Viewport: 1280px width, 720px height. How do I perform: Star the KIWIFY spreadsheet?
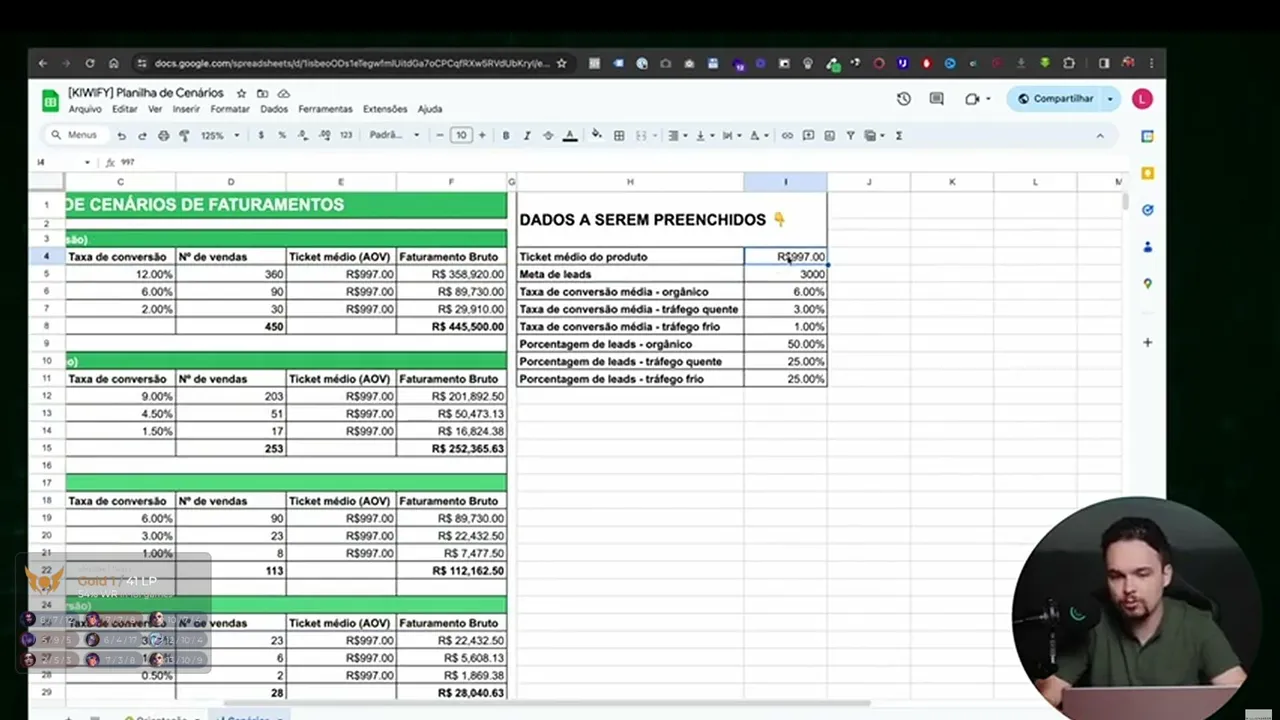(241, 93)
